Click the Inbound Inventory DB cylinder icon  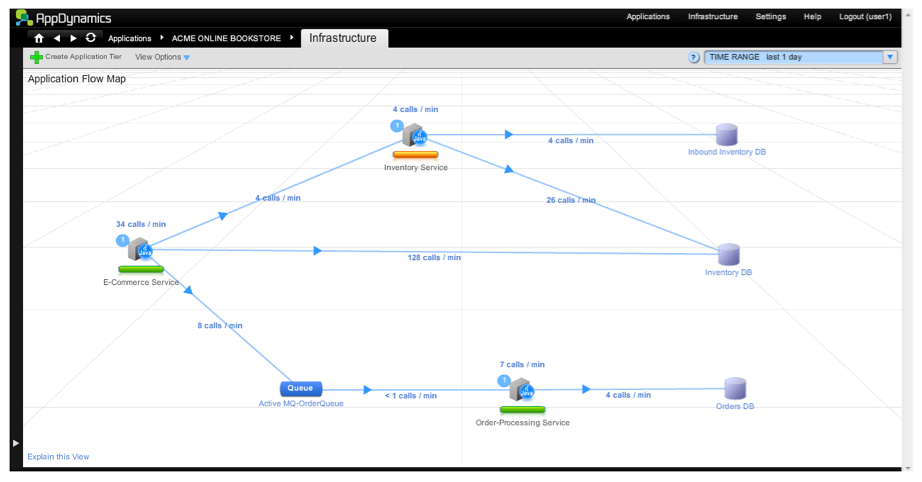726,135
